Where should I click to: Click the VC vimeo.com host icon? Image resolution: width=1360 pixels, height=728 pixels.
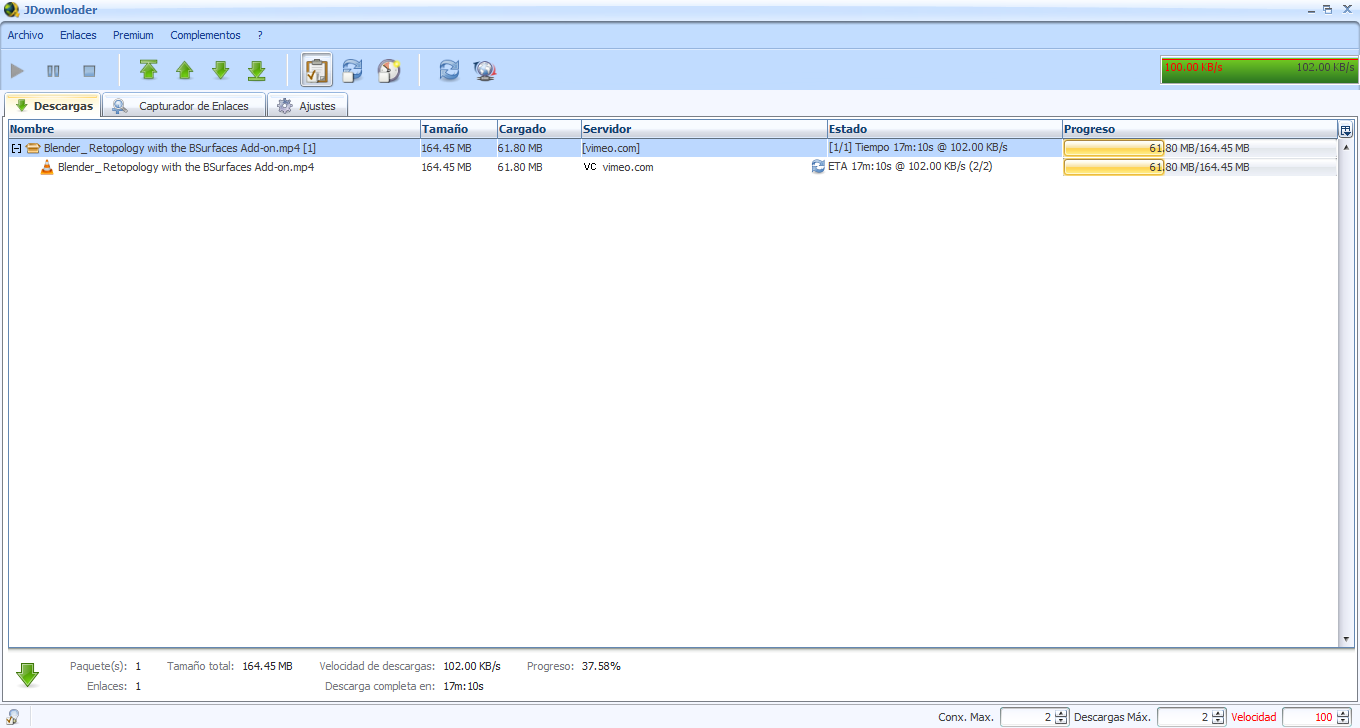[x=590, y=167]
